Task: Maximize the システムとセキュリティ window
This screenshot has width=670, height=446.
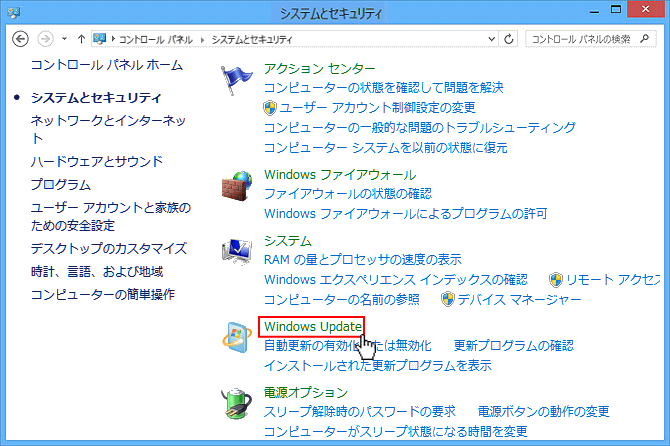Action: [x=616, y=10]
